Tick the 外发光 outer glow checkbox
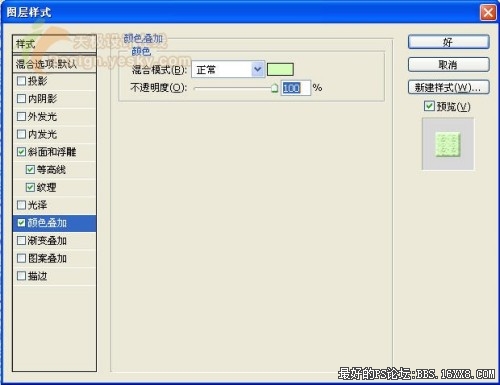This screenshot has height=385, width=500. coord(21,116)
